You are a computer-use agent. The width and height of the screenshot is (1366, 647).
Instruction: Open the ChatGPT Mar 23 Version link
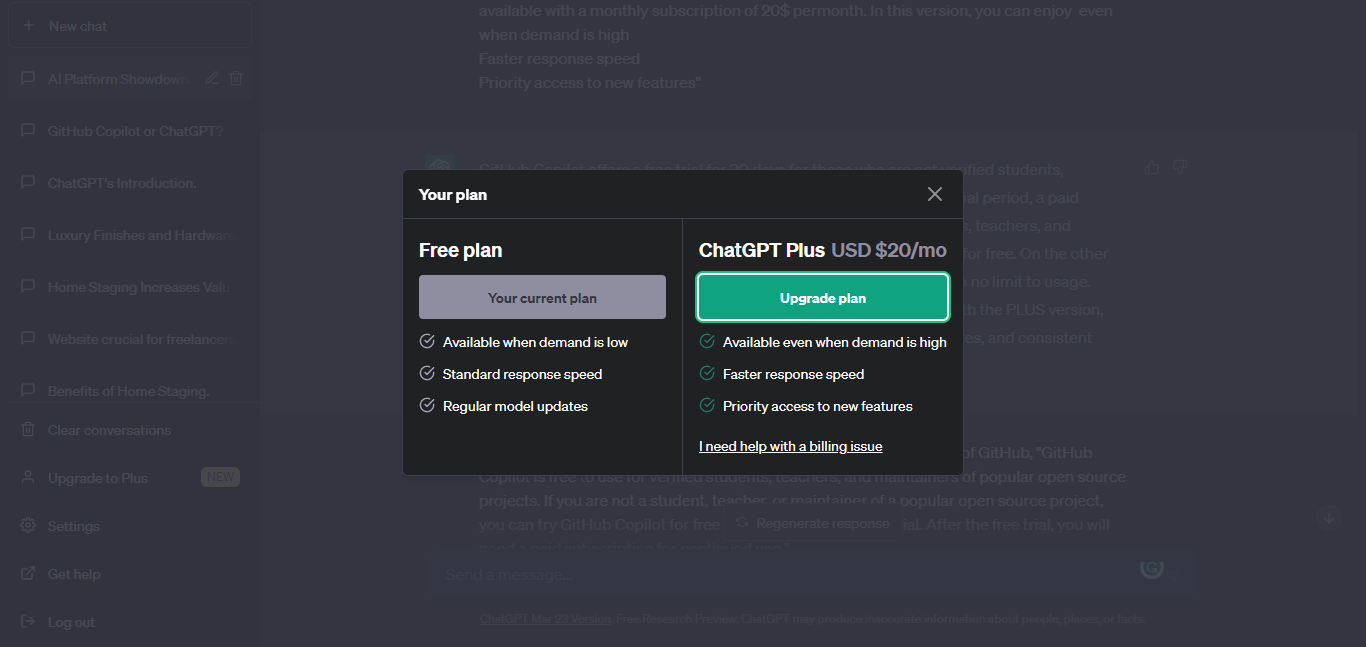(545, 619)
